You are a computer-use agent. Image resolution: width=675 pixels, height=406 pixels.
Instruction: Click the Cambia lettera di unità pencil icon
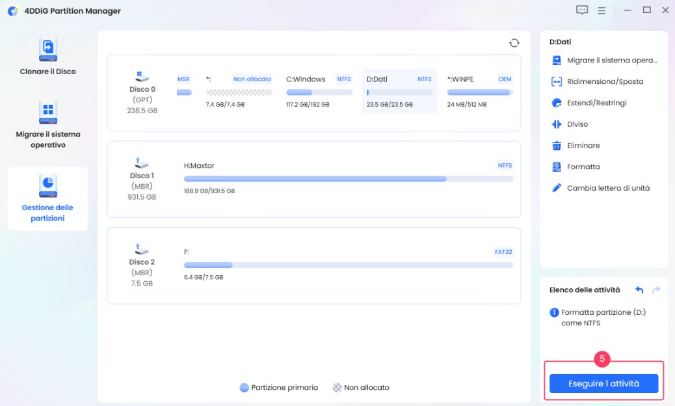(557, 188)
